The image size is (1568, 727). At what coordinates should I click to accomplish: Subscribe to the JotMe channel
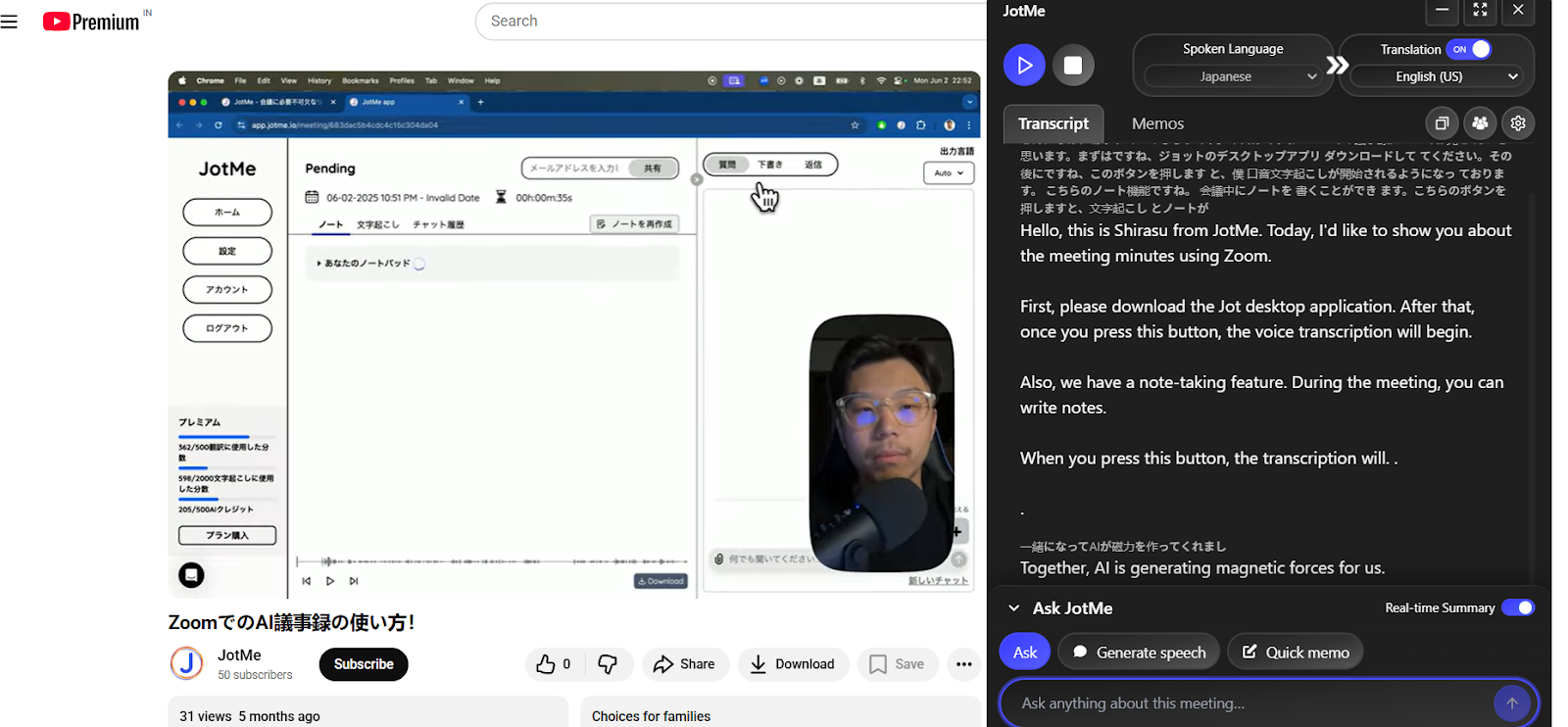(364, 664)
